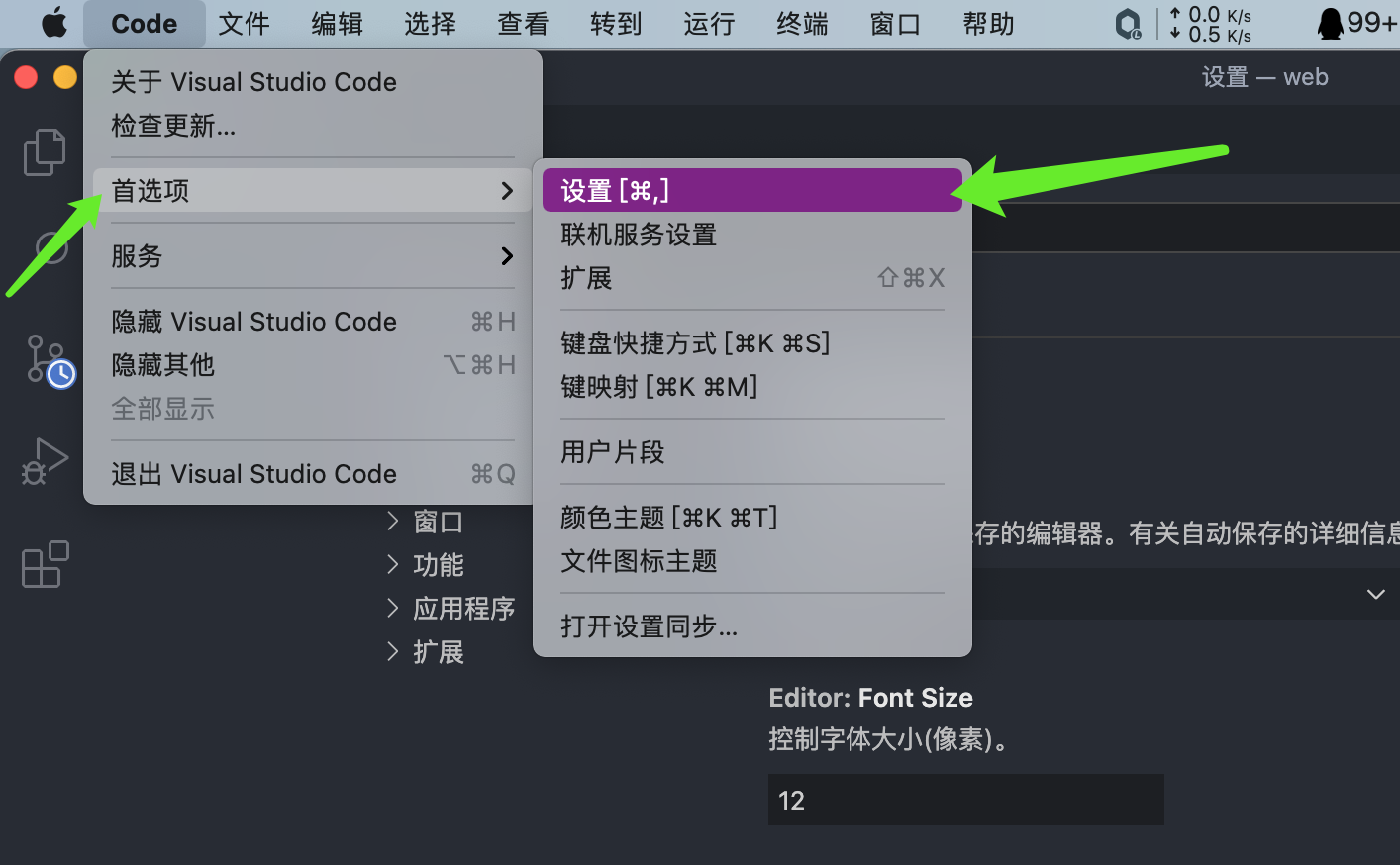
Task: Choose 扩展 in preferences submenu
Action: (752, 278)
